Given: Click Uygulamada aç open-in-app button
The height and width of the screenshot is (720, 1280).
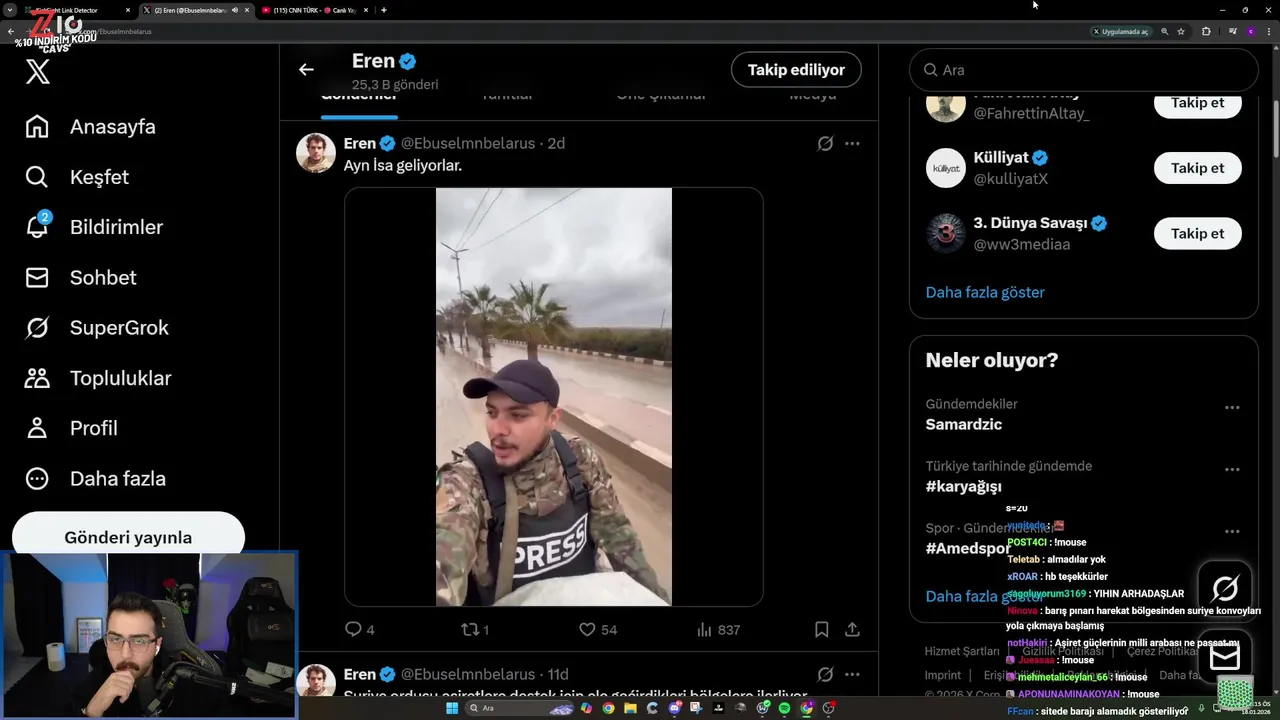Looking at the screenshot, I should (x=1120, y=31).
